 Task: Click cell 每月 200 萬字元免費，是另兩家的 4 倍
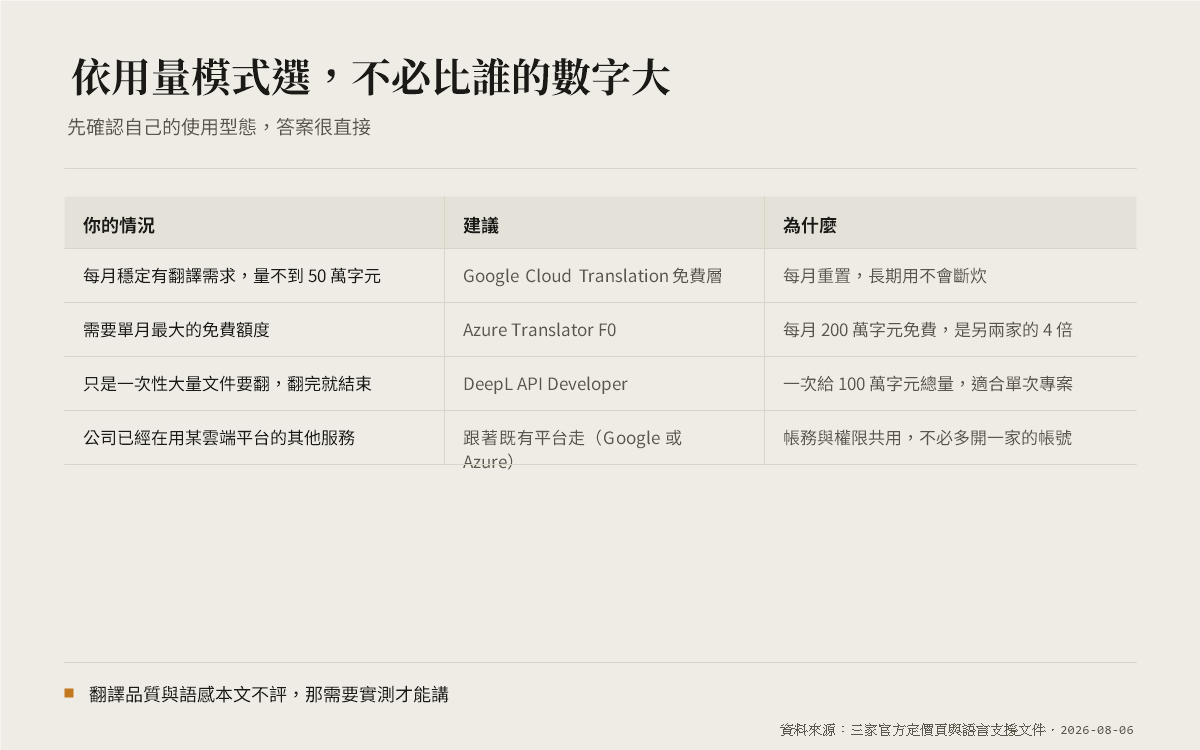950,330
